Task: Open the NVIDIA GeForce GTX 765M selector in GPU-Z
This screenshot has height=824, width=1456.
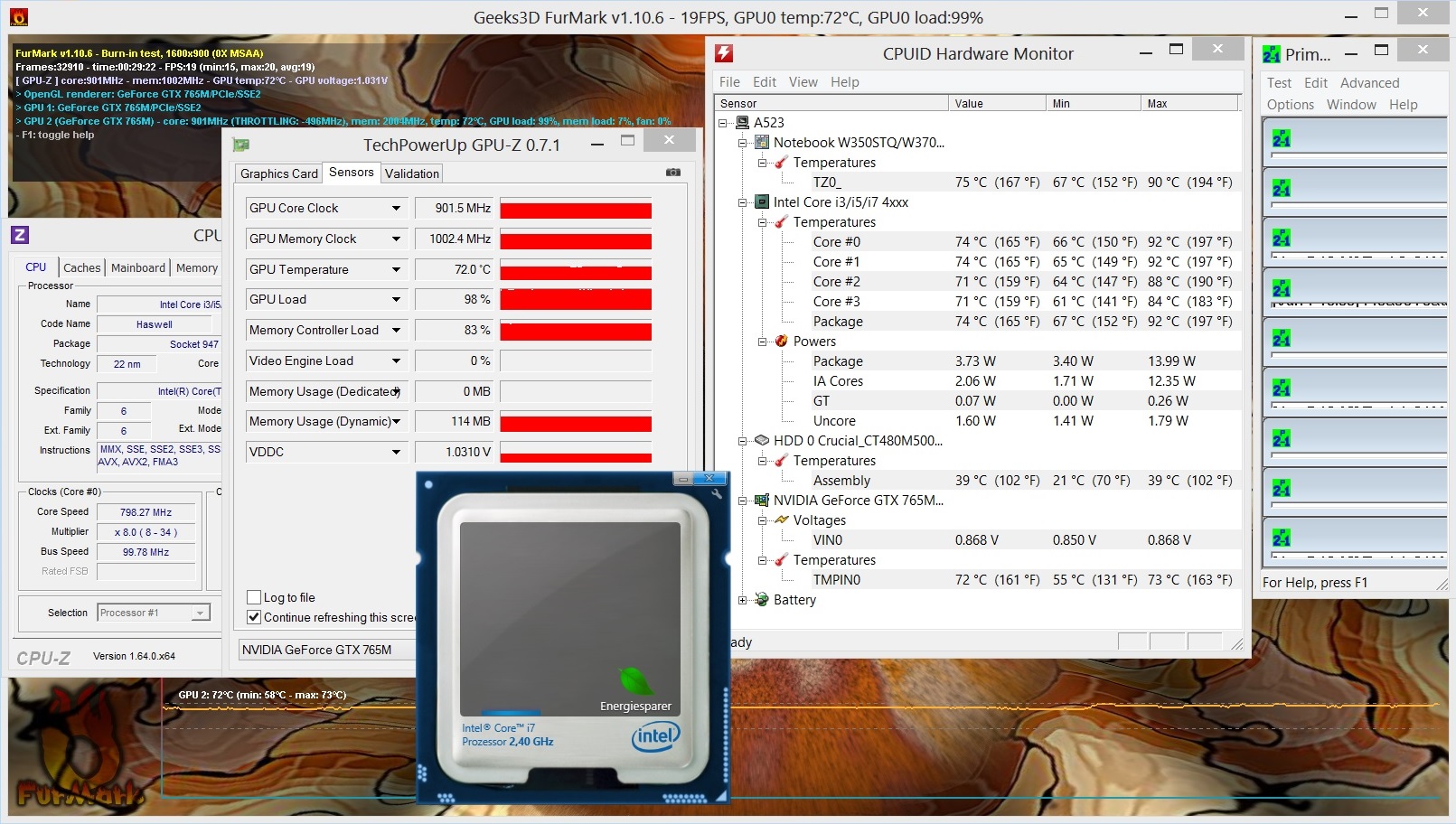Action: click(x=327, y=650)
